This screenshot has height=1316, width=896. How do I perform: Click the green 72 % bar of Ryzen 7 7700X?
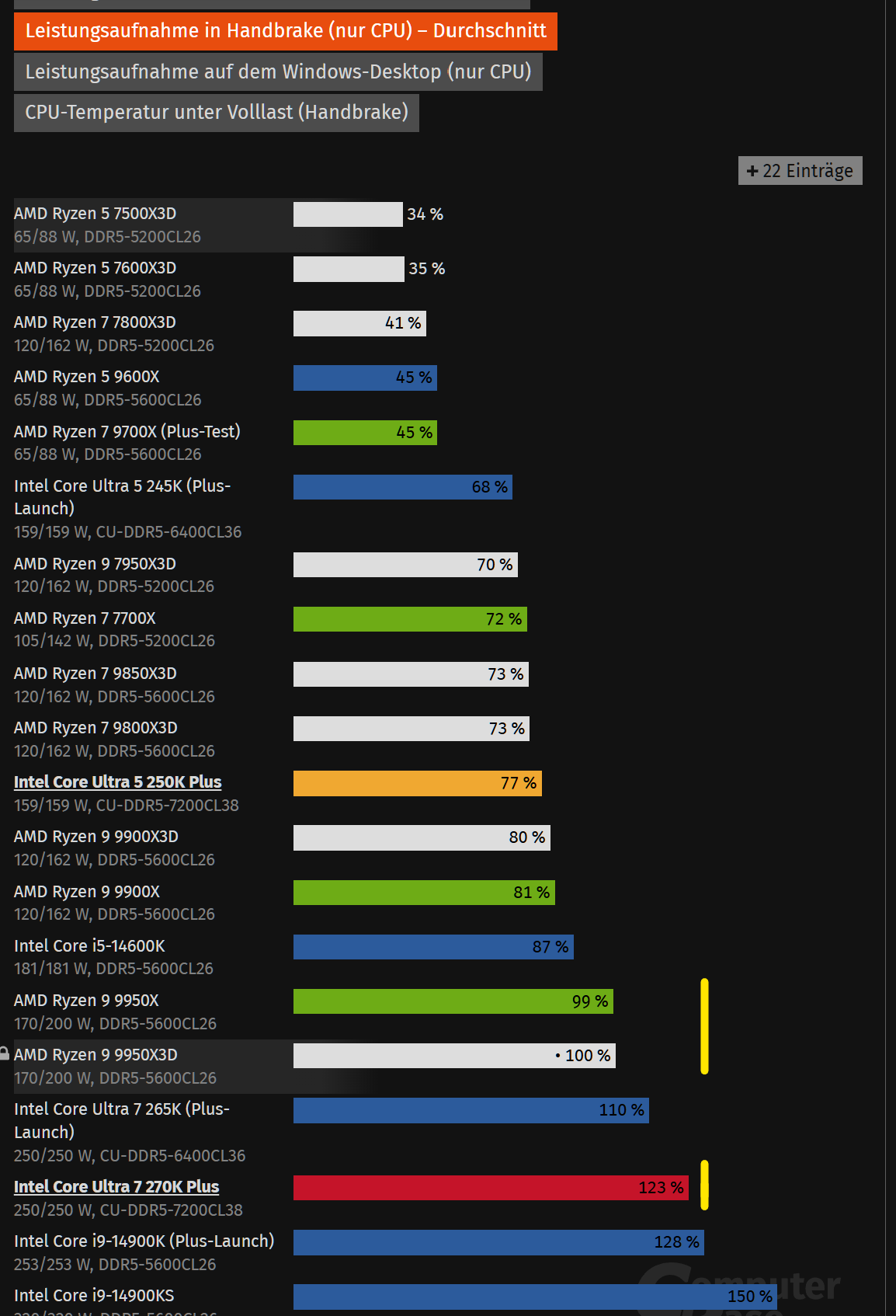pyautogui.click(x=410, y=619)
